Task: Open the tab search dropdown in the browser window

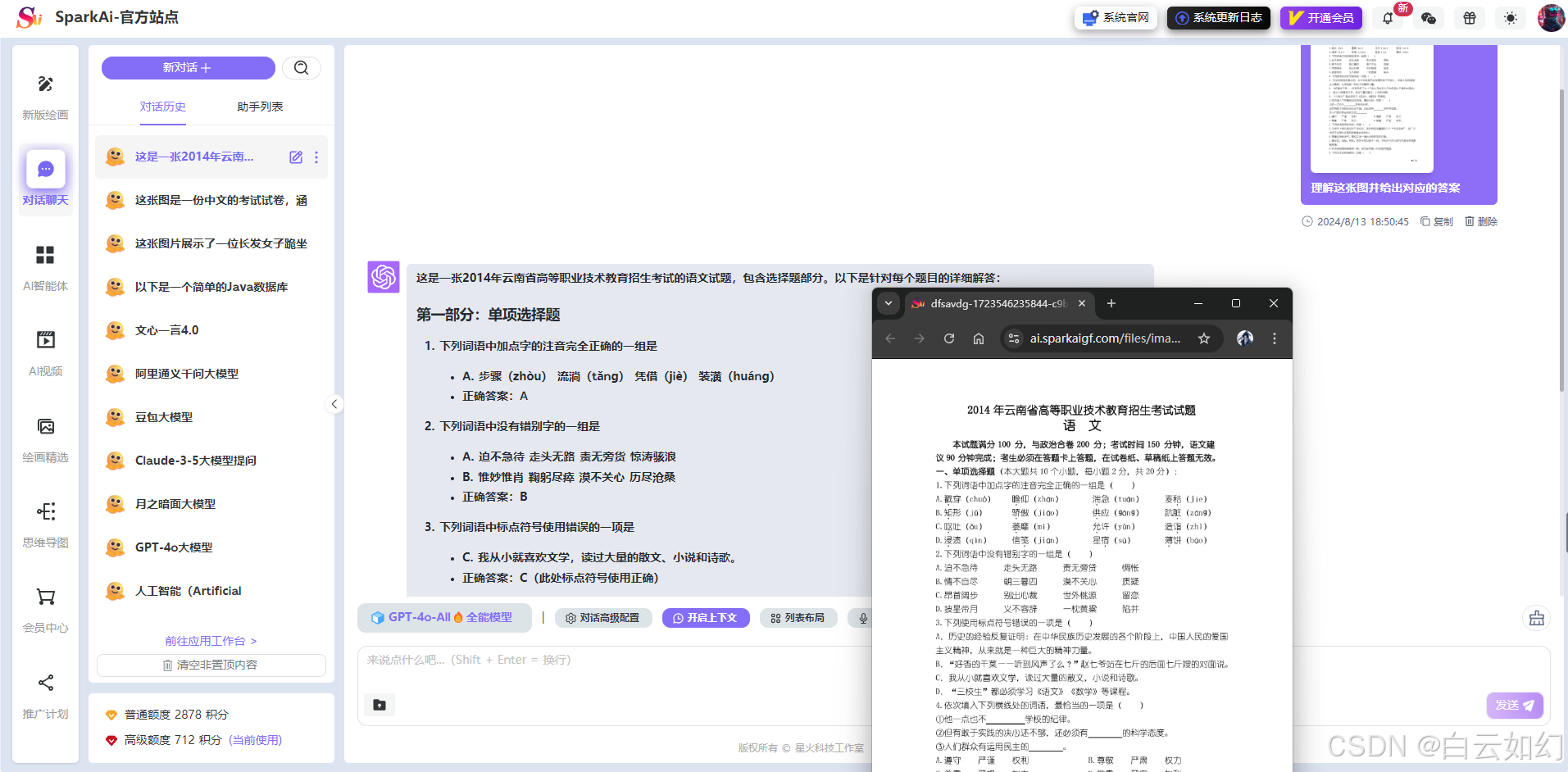Action: point(889,303)
